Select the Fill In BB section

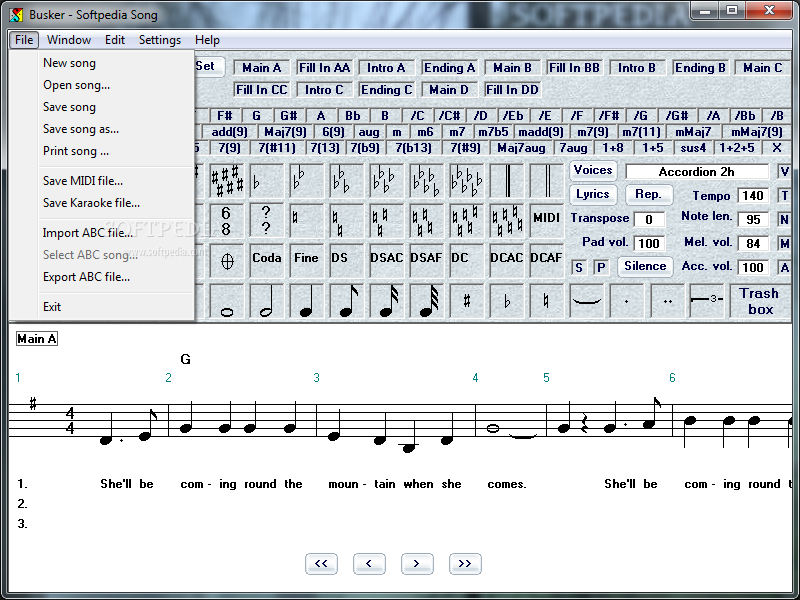coord(574,68)
